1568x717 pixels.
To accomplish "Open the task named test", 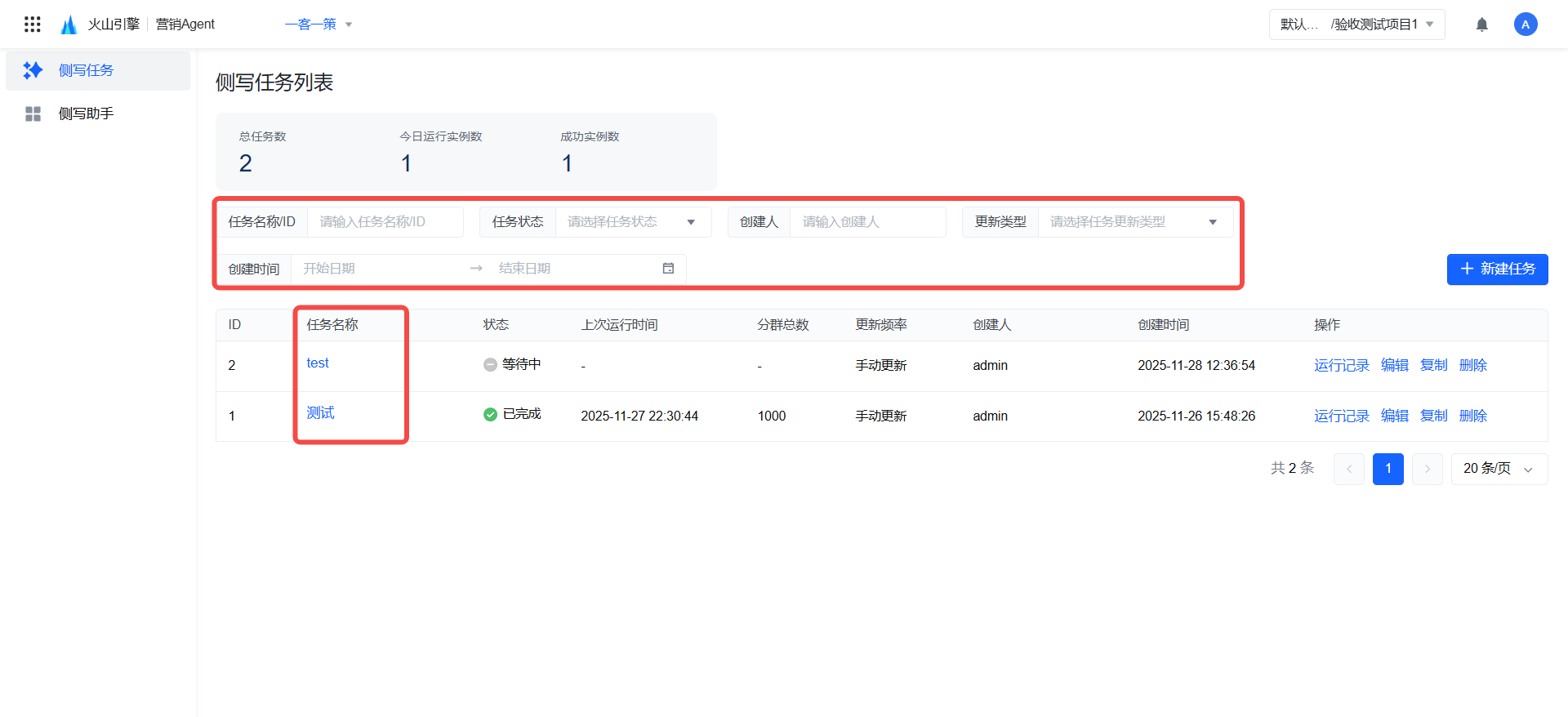I will point(318,363).
